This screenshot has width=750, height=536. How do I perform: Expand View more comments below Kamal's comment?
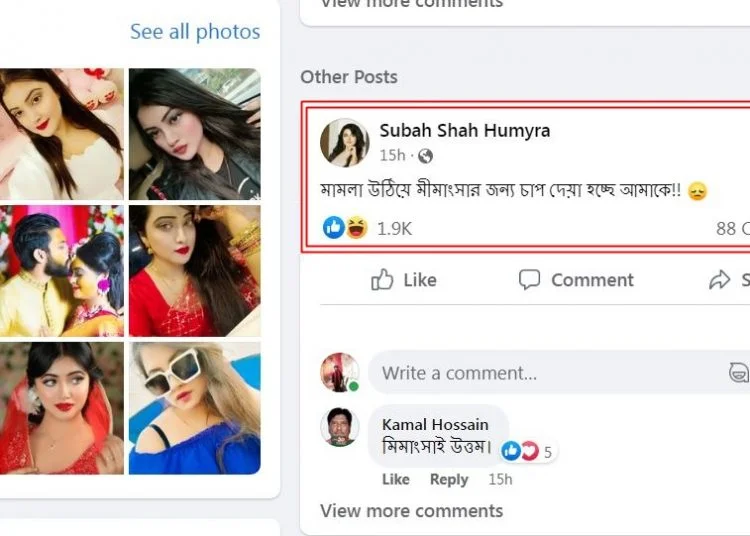click(411, 511)
